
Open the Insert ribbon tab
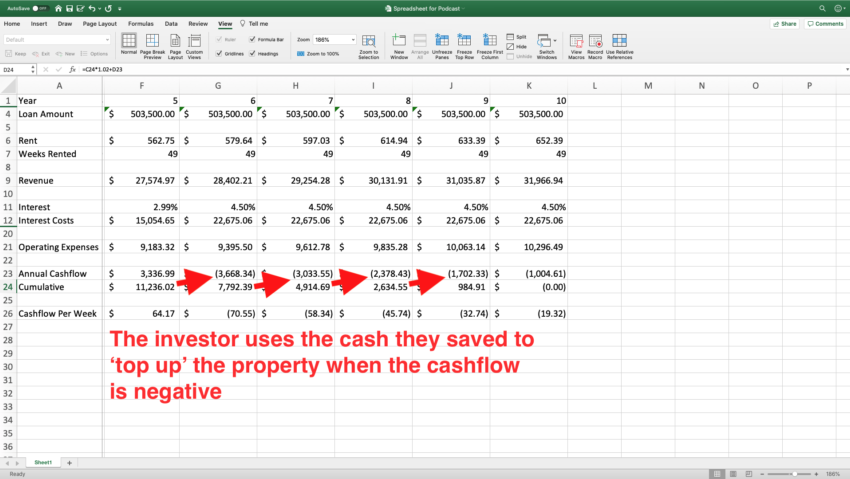click(39, 24)
